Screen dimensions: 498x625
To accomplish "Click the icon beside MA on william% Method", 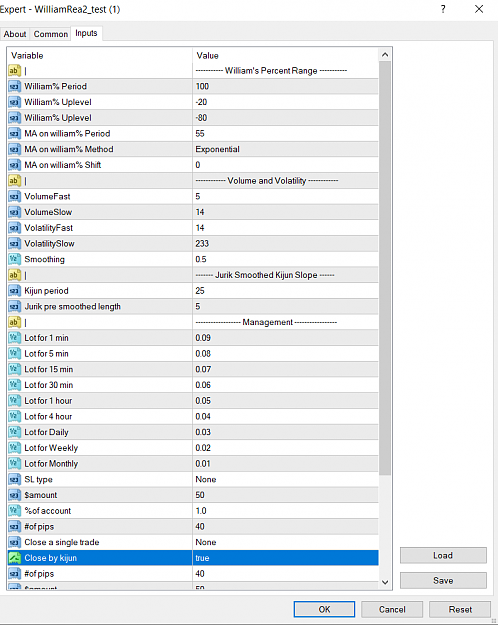I will 14,149.
